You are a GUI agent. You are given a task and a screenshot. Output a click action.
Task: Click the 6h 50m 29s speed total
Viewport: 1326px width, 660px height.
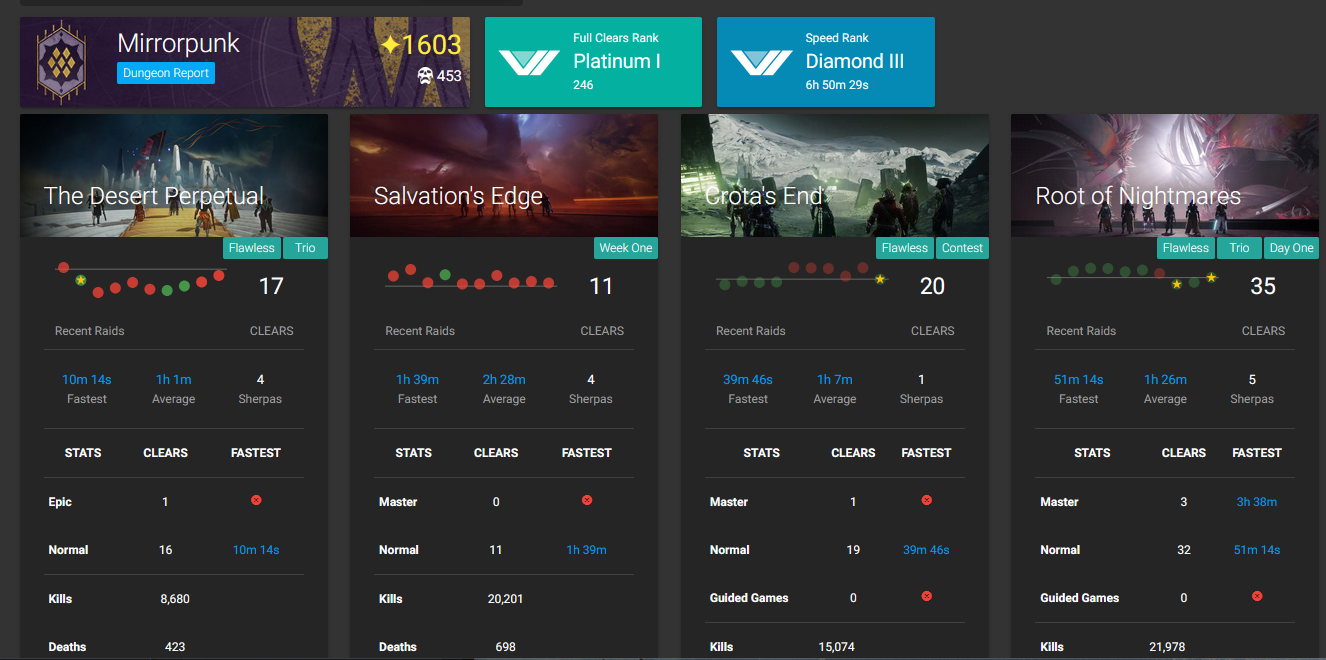pos(837,85)
